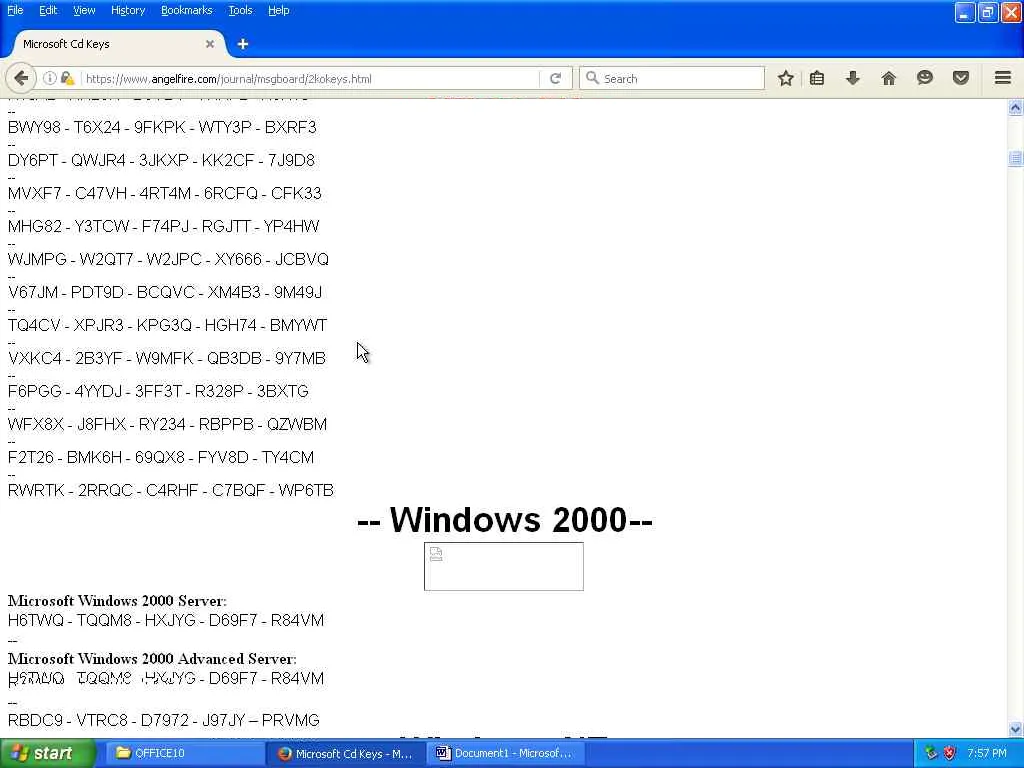Open the Tools menu

240,10
